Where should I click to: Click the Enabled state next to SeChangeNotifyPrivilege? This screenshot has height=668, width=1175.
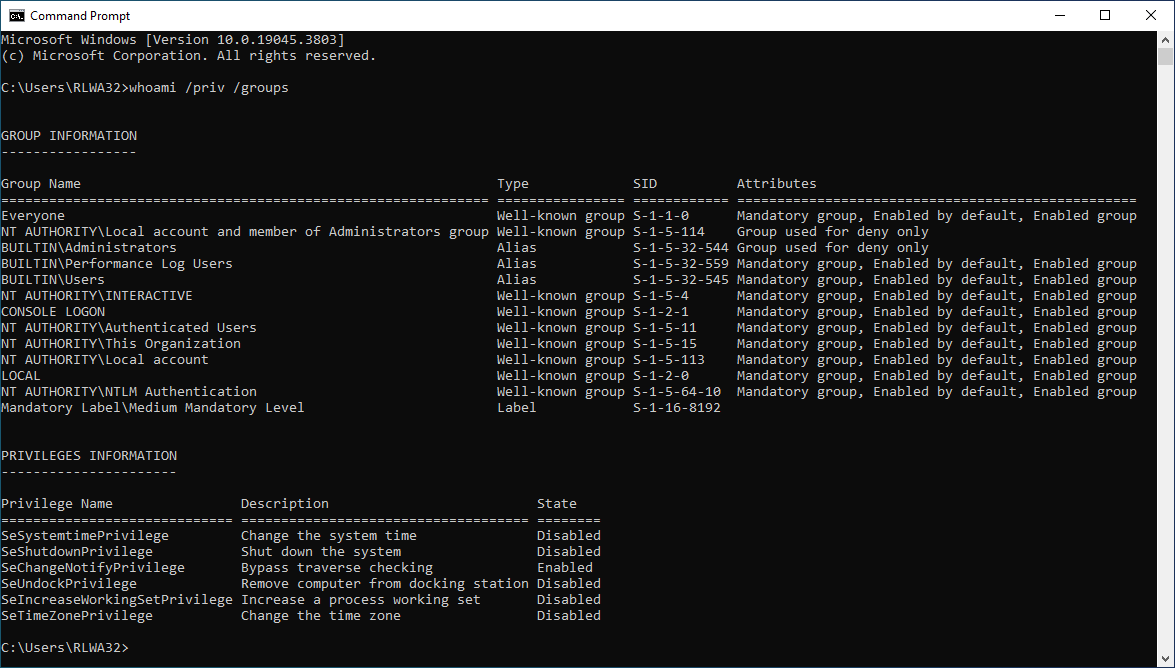[564, 567]
